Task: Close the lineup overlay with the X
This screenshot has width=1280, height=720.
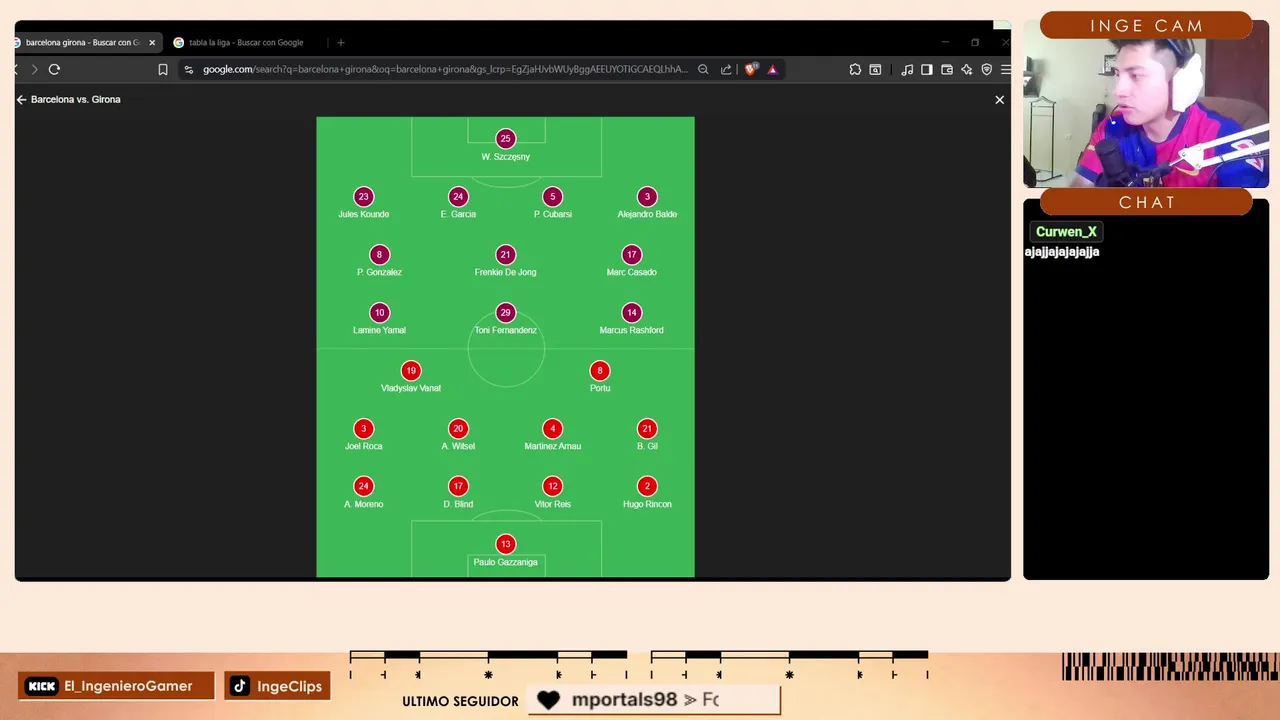Action: tap(999, 99)
